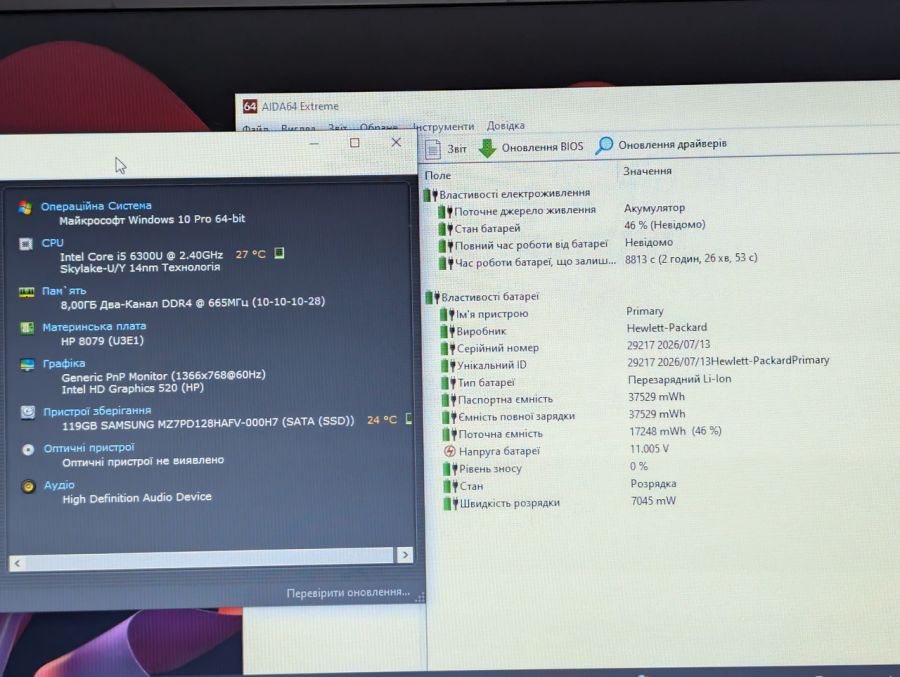
Task: Click the Windows flag icon beside Операційна Система
Action: click(x=25, y=207)
